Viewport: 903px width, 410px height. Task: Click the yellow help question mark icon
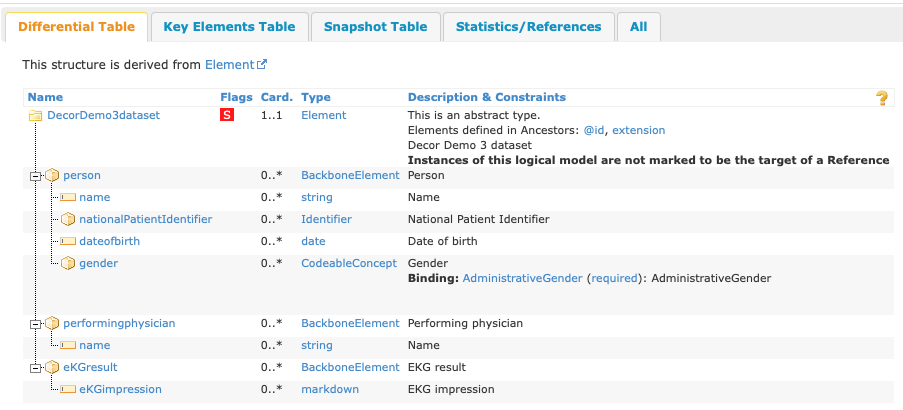pyautogui.click(x=882, y=98)
